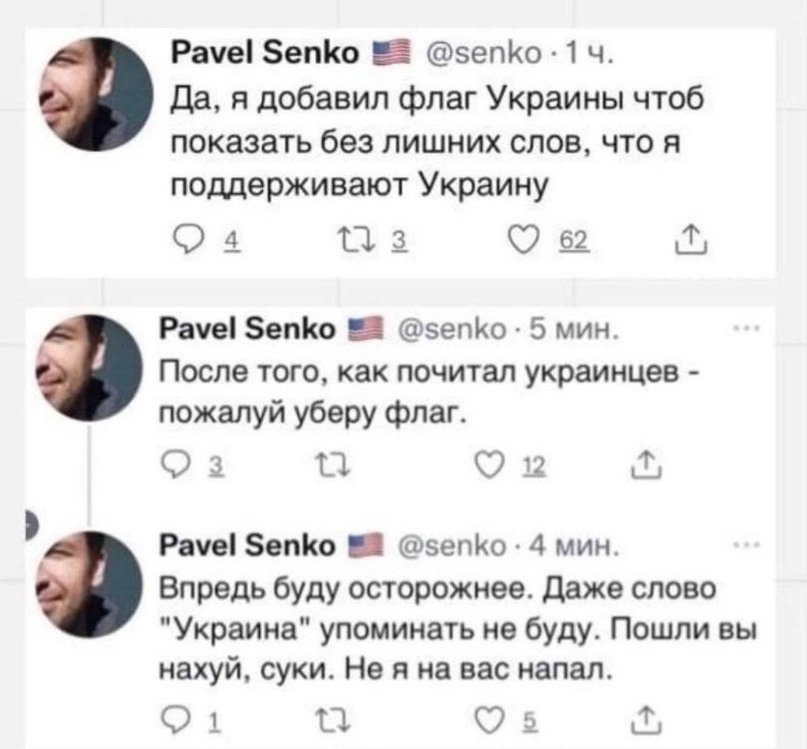Image resolution: width=807 pixels, height=749 pixels.
Task: Share the last tweet posted 4 мин. ago
Action: click(x=646, y=721)
